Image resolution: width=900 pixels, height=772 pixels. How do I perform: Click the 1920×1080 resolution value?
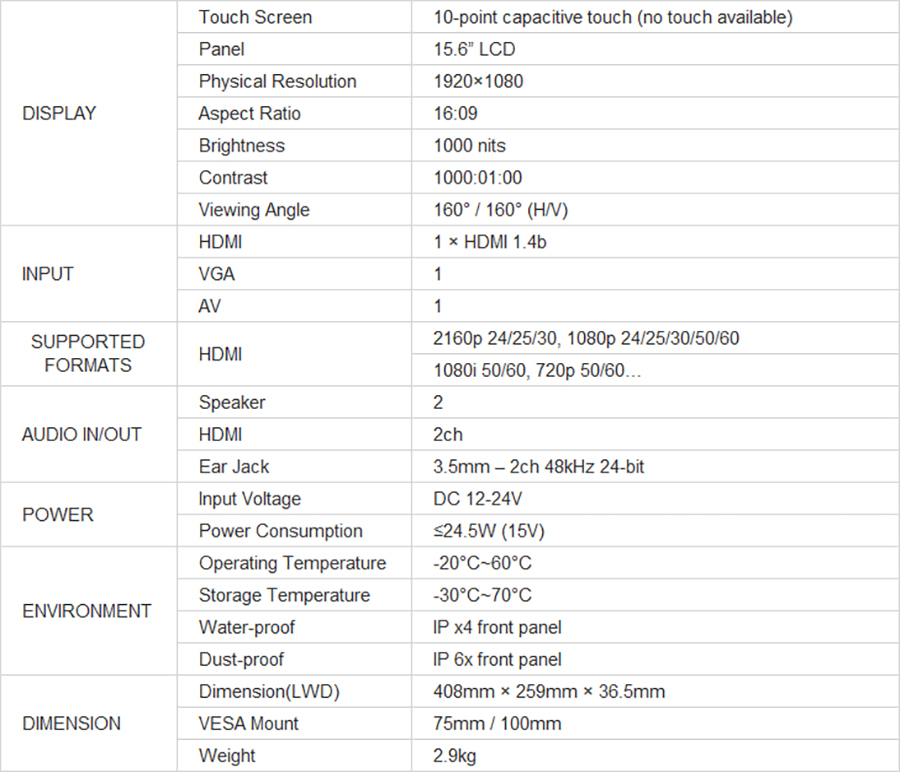coord(478,81)
